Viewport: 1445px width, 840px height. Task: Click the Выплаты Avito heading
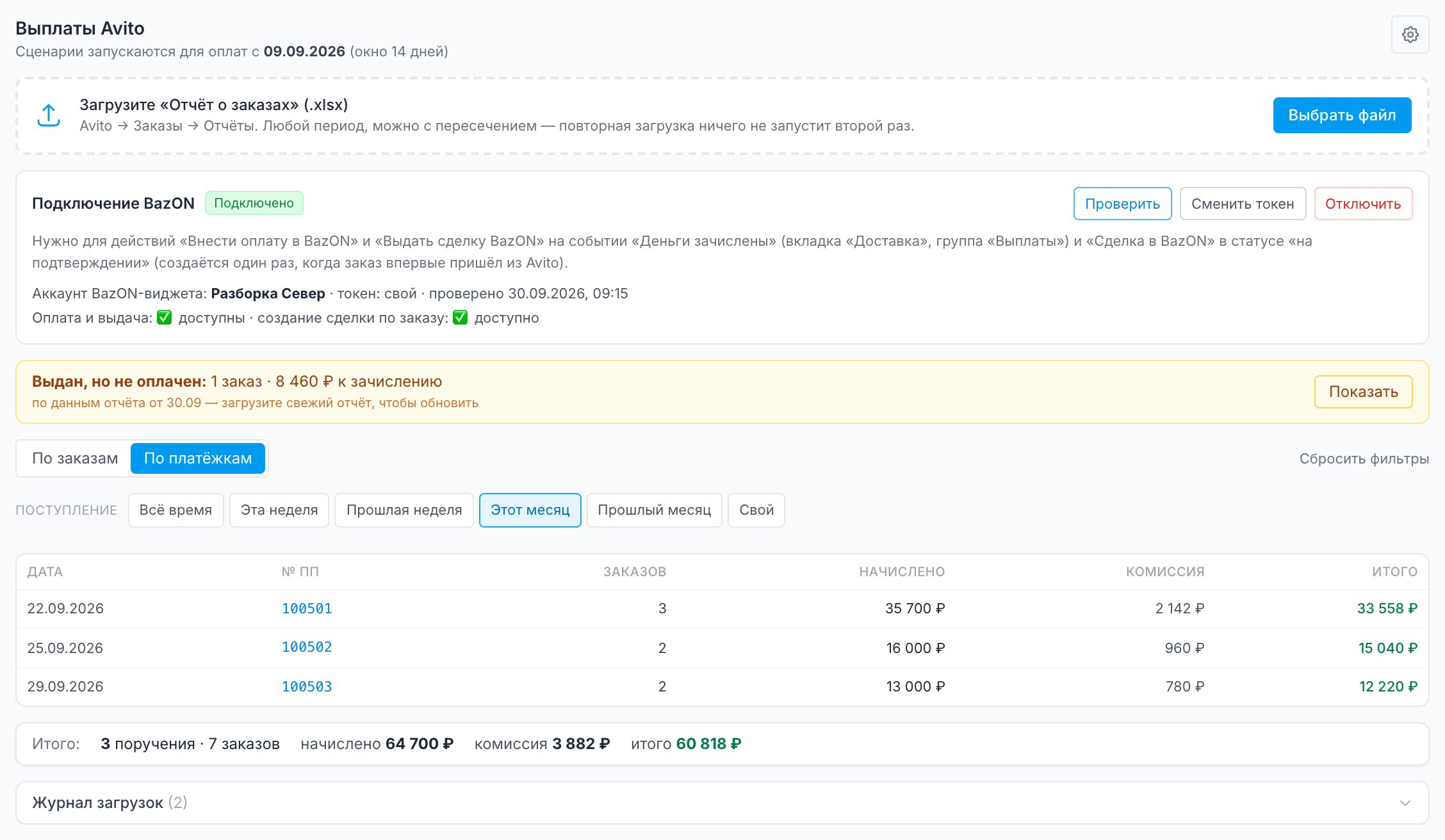click(x=80, y=28)
